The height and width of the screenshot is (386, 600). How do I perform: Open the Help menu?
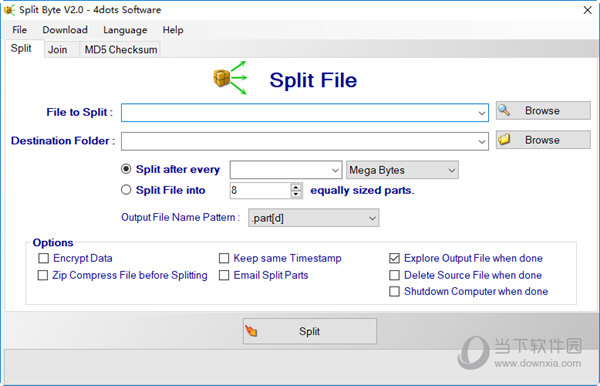173,30
